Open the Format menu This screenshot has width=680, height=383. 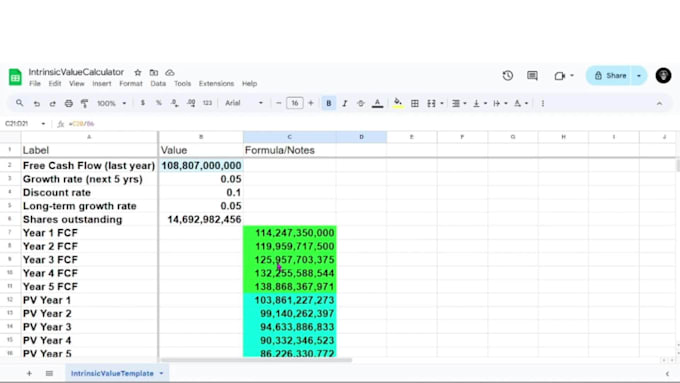coord(131,84)
